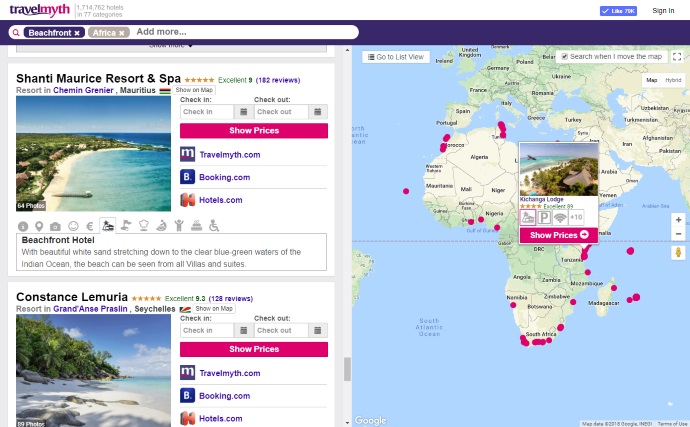Open Constance Lemuria check-in calendar icon
Viewport: 690px width, 427px height.
pyautogui.click(x=243, y=330)
